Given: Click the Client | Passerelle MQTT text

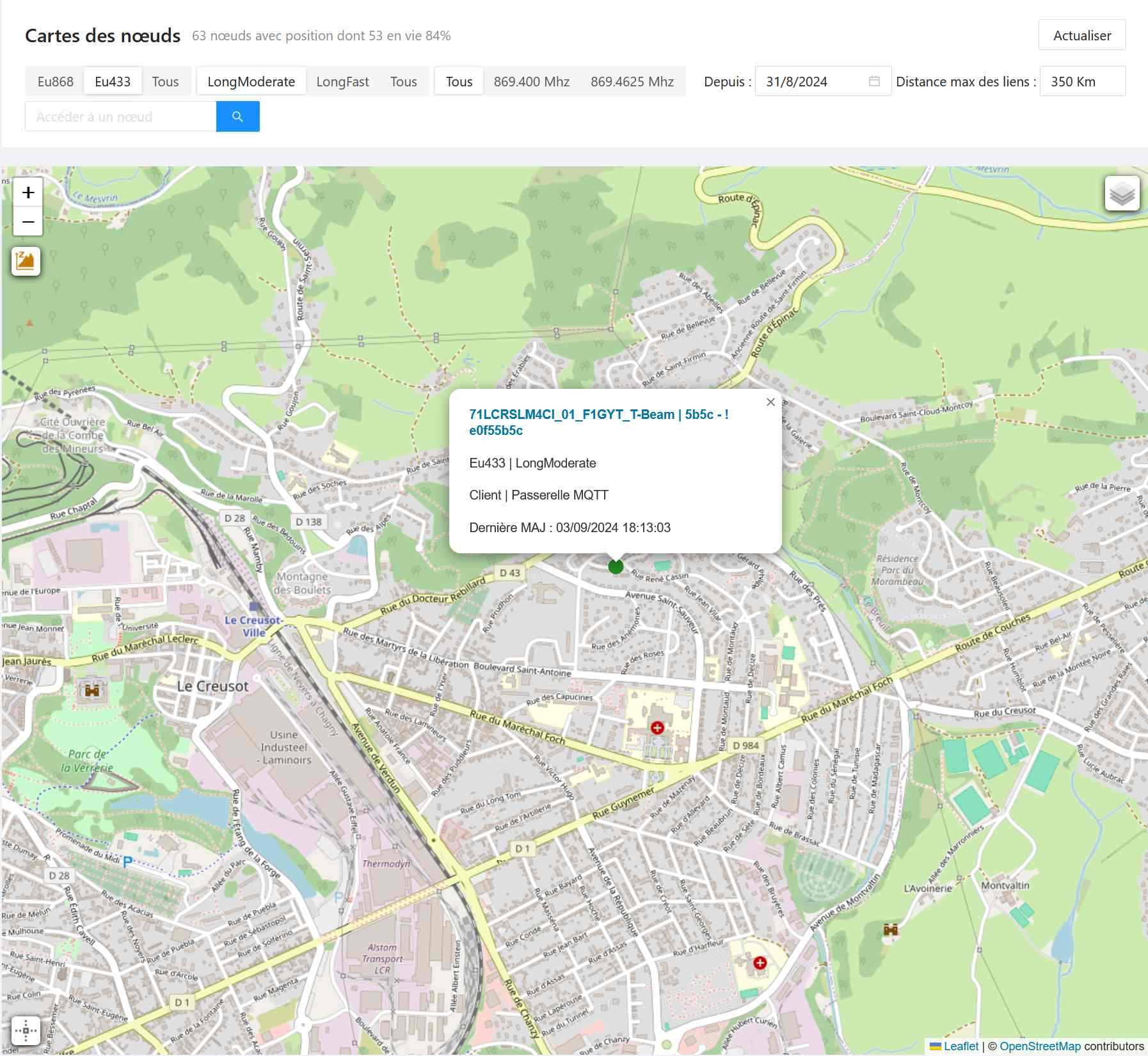Looking at the screenshot, I should coord(539,495).
